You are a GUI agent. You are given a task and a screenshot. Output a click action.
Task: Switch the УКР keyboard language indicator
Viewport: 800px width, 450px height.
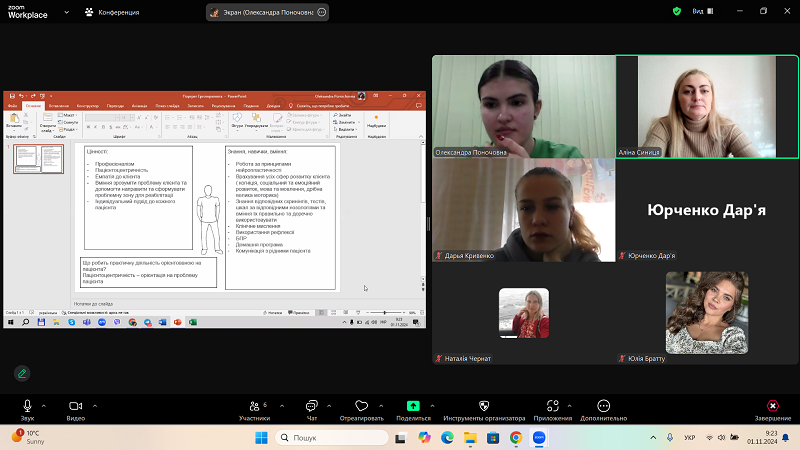pyautogui.click(x=690, y=438)
